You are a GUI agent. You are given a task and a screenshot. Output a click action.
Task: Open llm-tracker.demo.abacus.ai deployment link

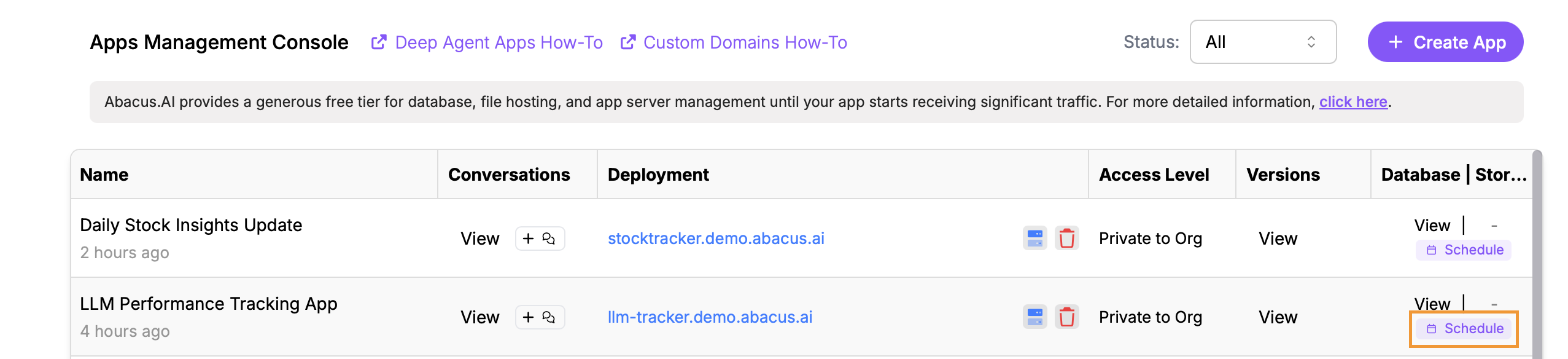click(710, 317)
